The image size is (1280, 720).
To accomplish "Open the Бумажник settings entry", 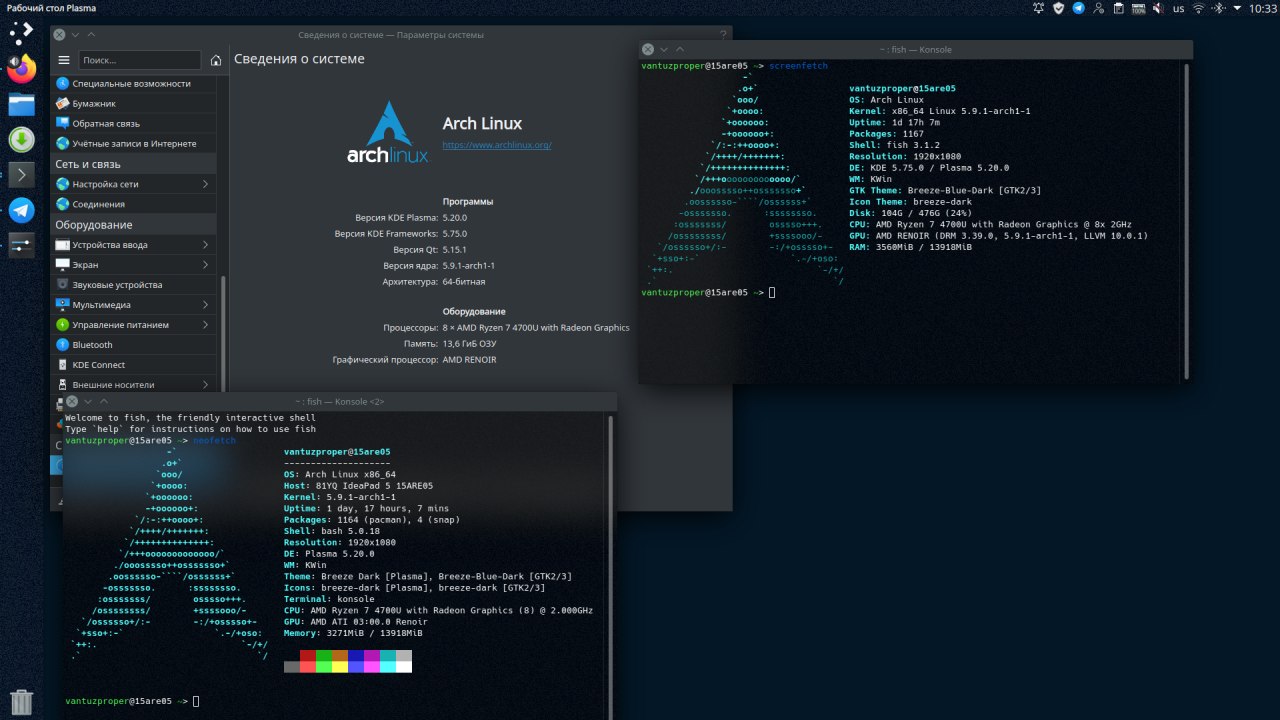I will [x=135, y=104].
